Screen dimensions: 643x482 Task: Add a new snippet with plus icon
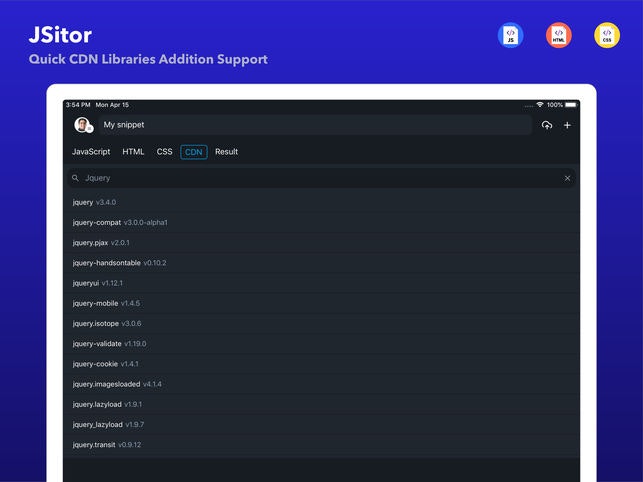[x=567, y=125]
